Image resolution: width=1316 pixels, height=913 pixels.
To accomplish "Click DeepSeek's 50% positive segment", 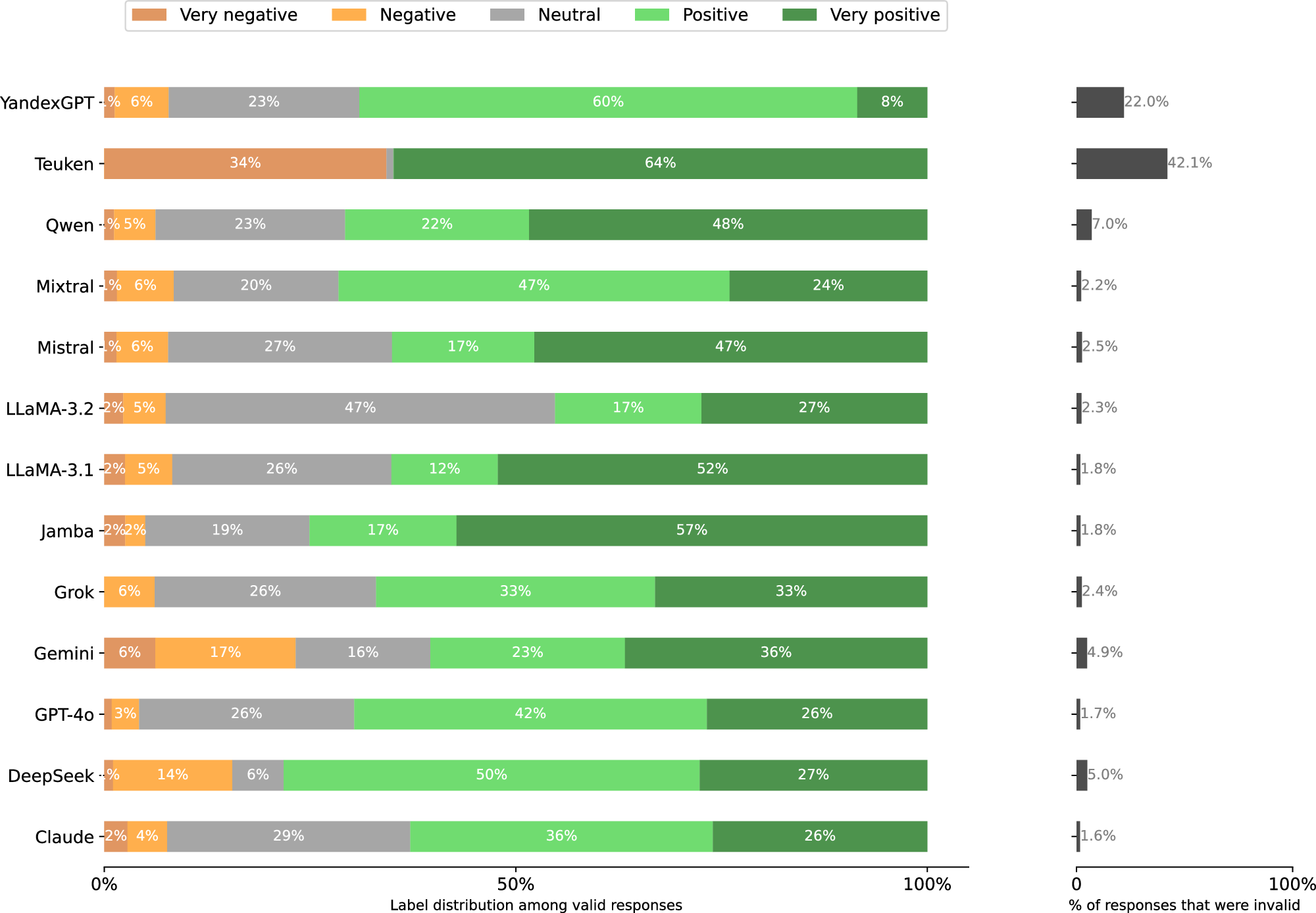I will point(492,775).
